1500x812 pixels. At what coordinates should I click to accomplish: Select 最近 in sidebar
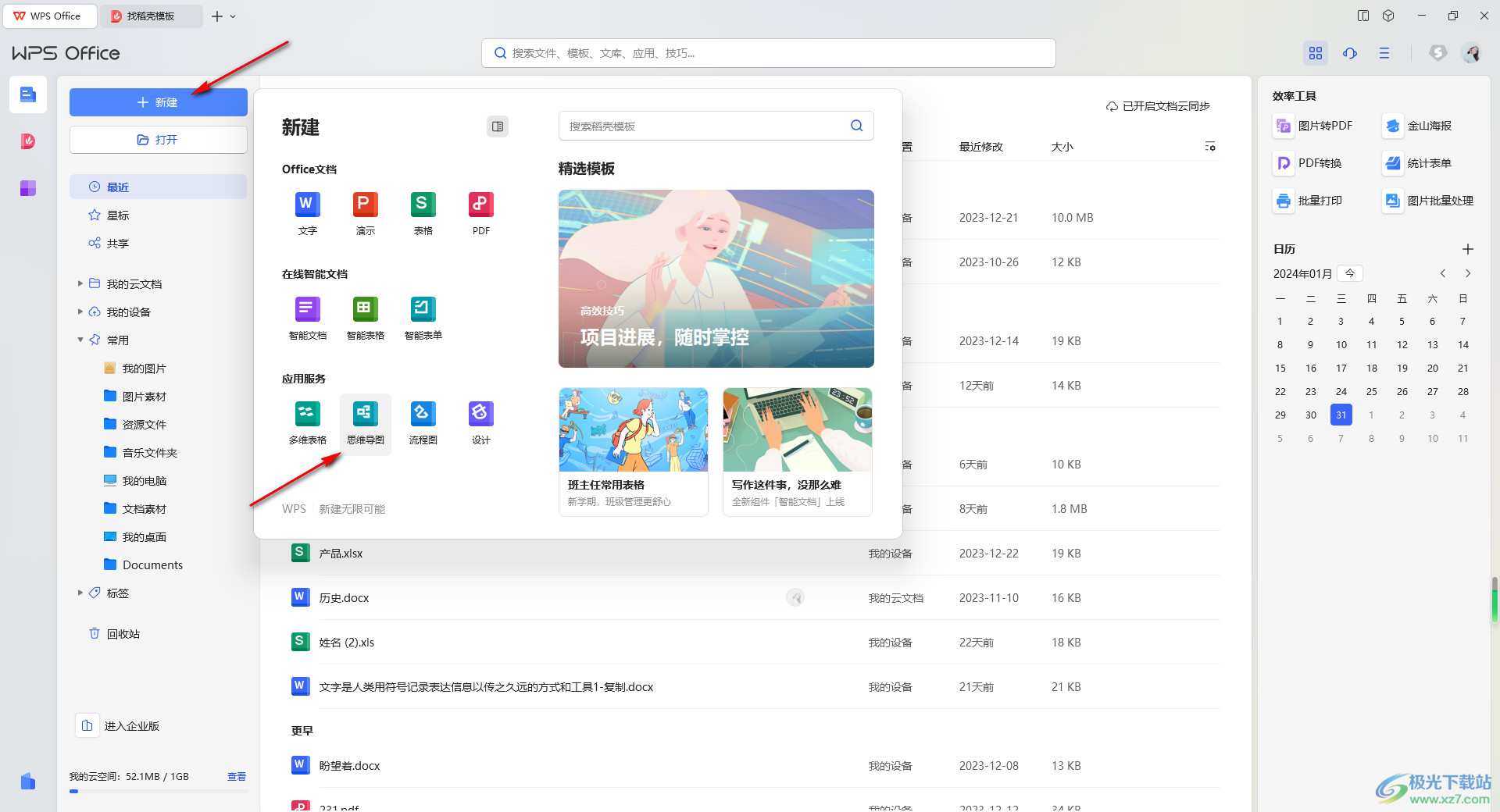[x=158, y=187]
